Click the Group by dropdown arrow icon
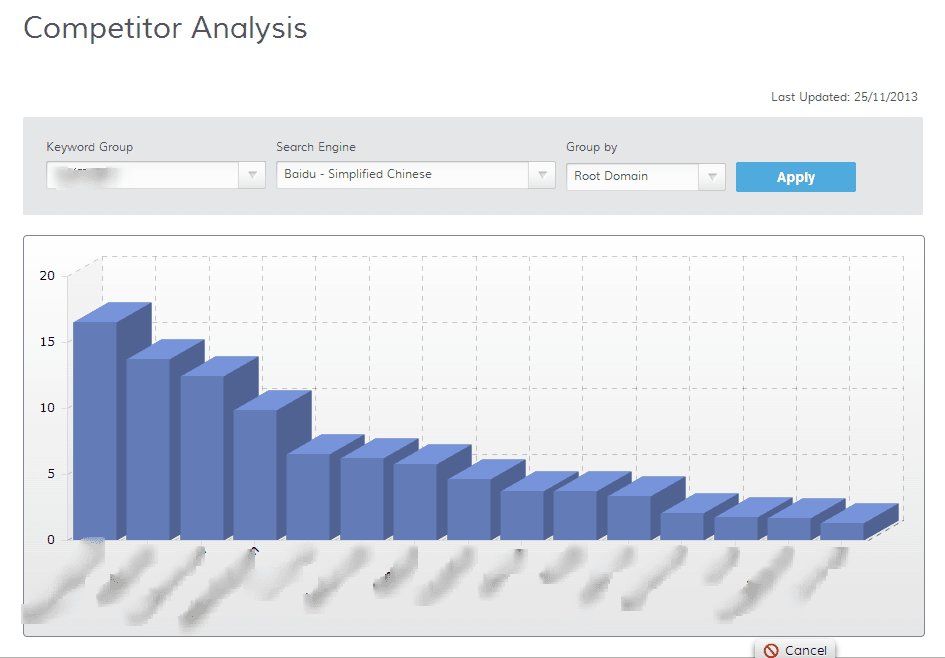This screenshot has width=945, height=658. tap(712, 176)
